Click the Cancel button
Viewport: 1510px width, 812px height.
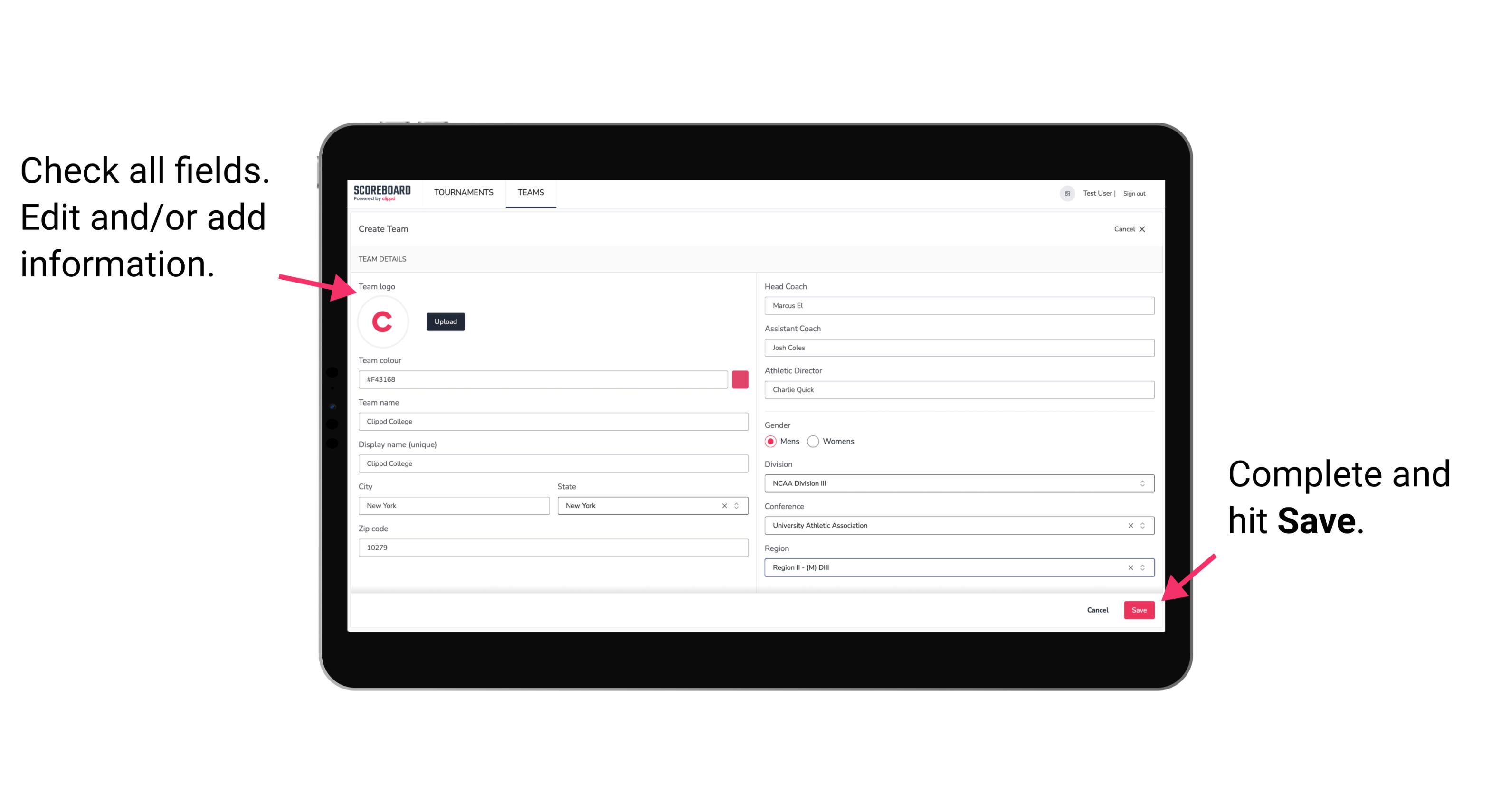point(1098,608)
